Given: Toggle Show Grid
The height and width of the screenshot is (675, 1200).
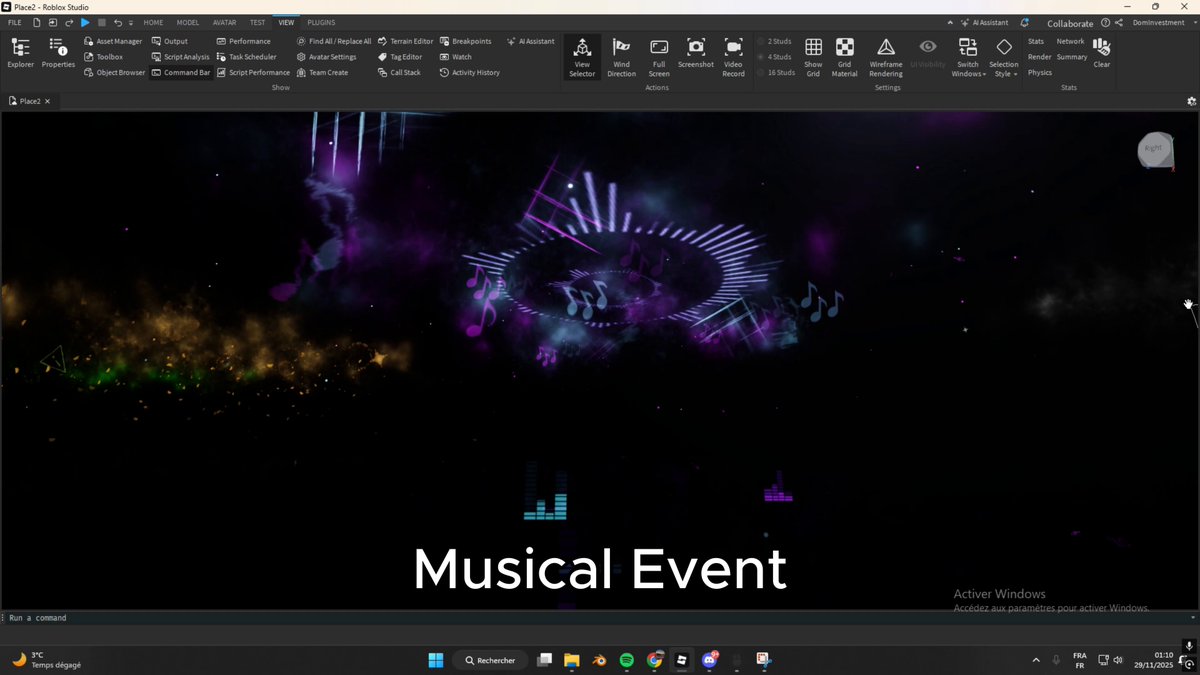Looking at the screenshot, I should coord(813,58).
